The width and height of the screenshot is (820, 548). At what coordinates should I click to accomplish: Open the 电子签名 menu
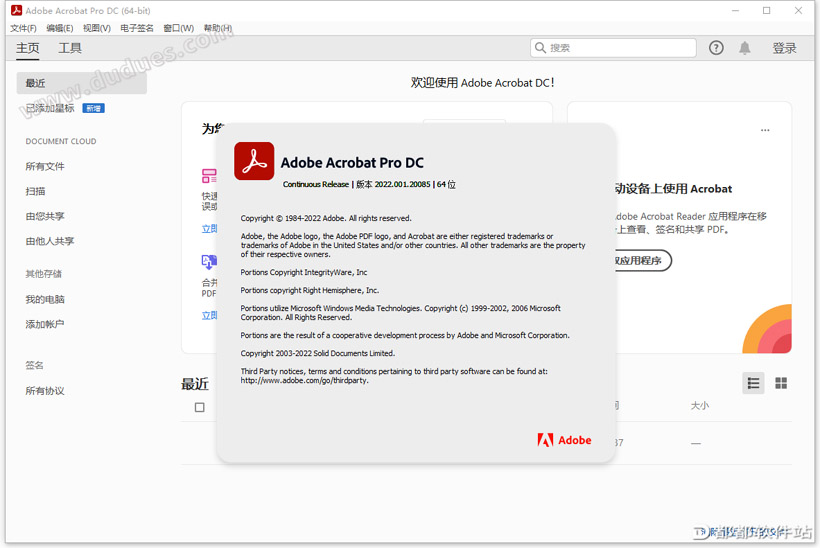click(136, 28)
